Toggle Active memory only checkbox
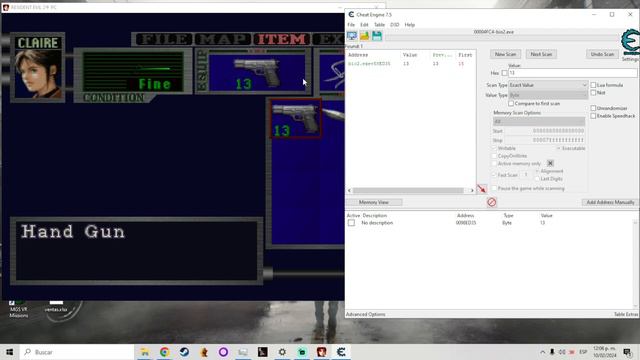640x360 pixels. click(x=494, y=164)
